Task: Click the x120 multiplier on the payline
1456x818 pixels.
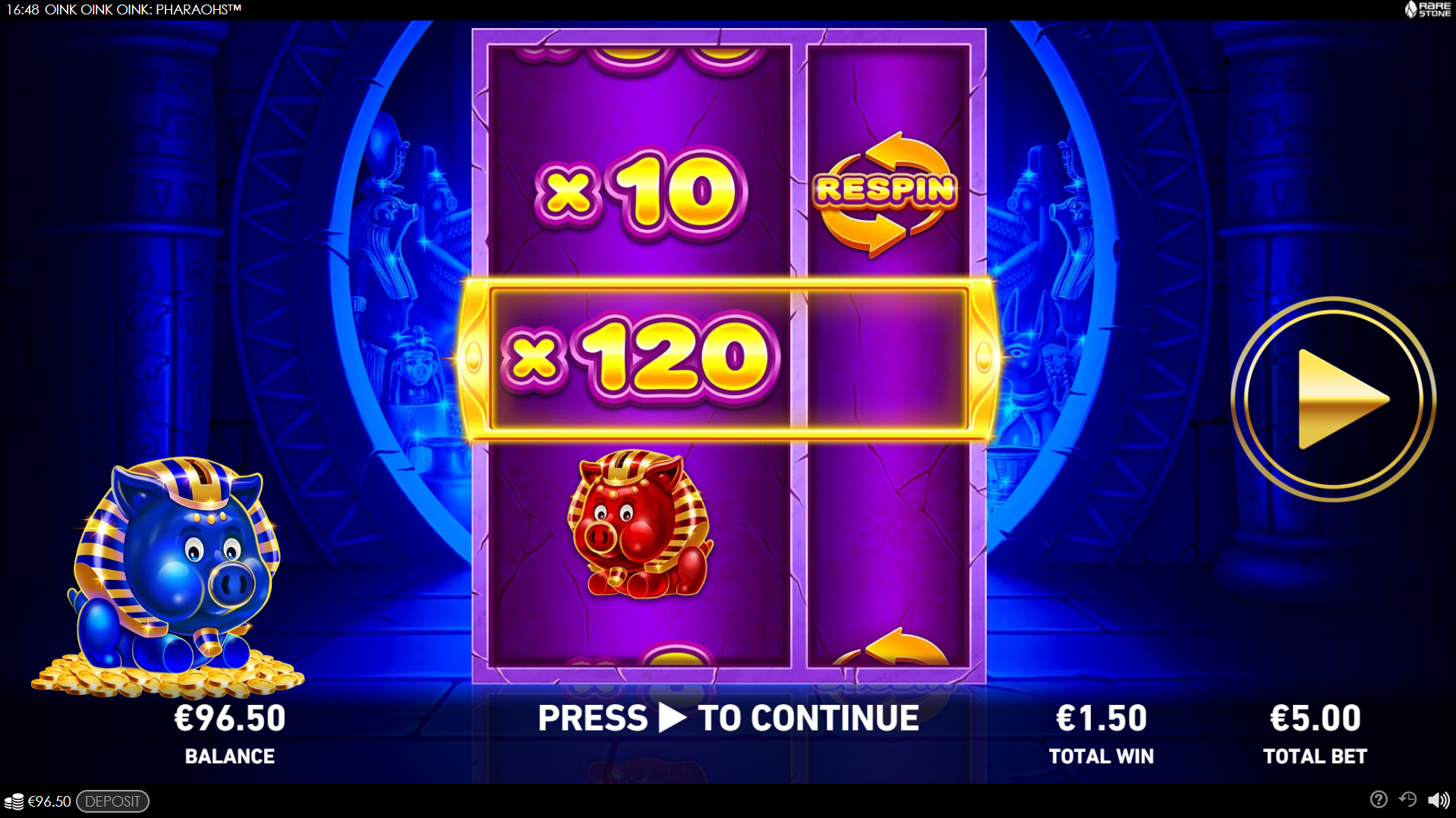Action: tap(641, 357)
